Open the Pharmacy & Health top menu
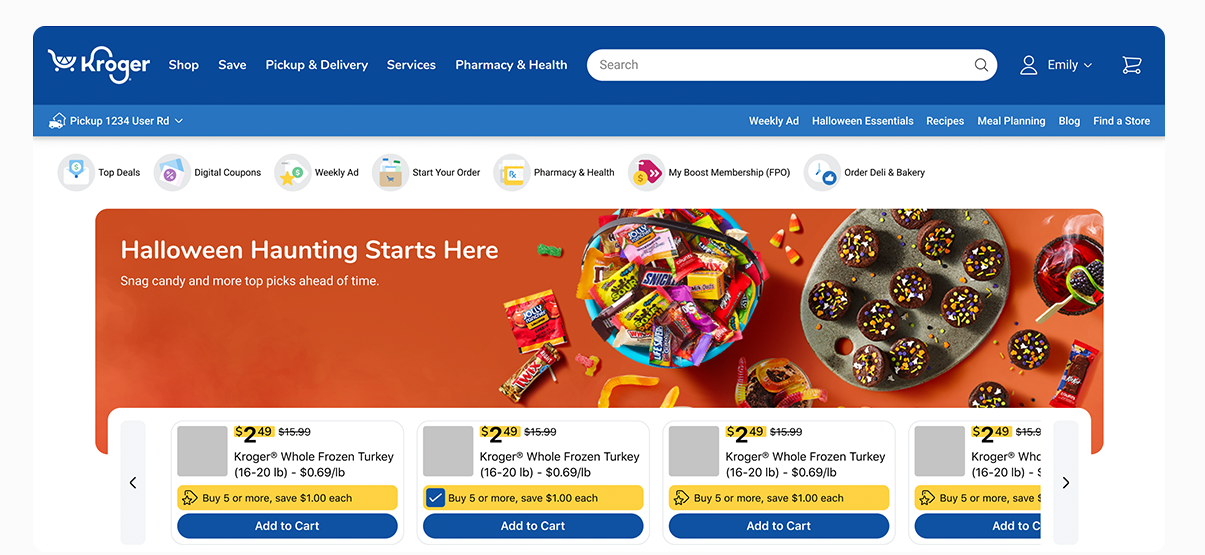 tap(511, 65)
